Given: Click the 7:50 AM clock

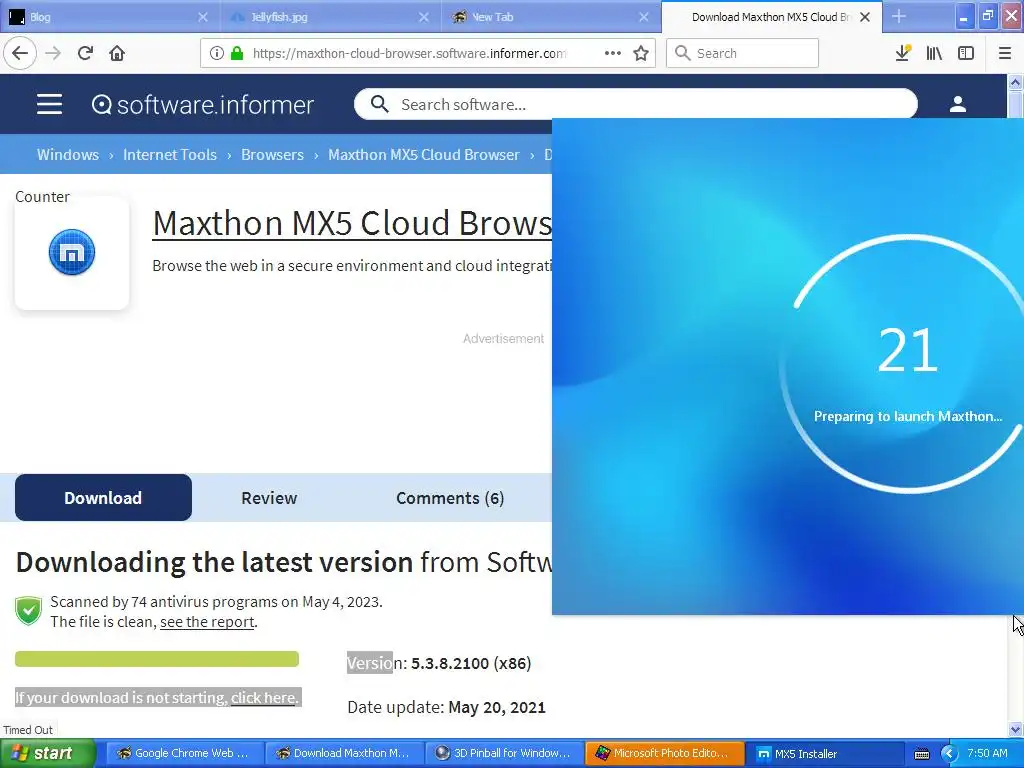Looking at the screenshot, I should pos(987,753).
